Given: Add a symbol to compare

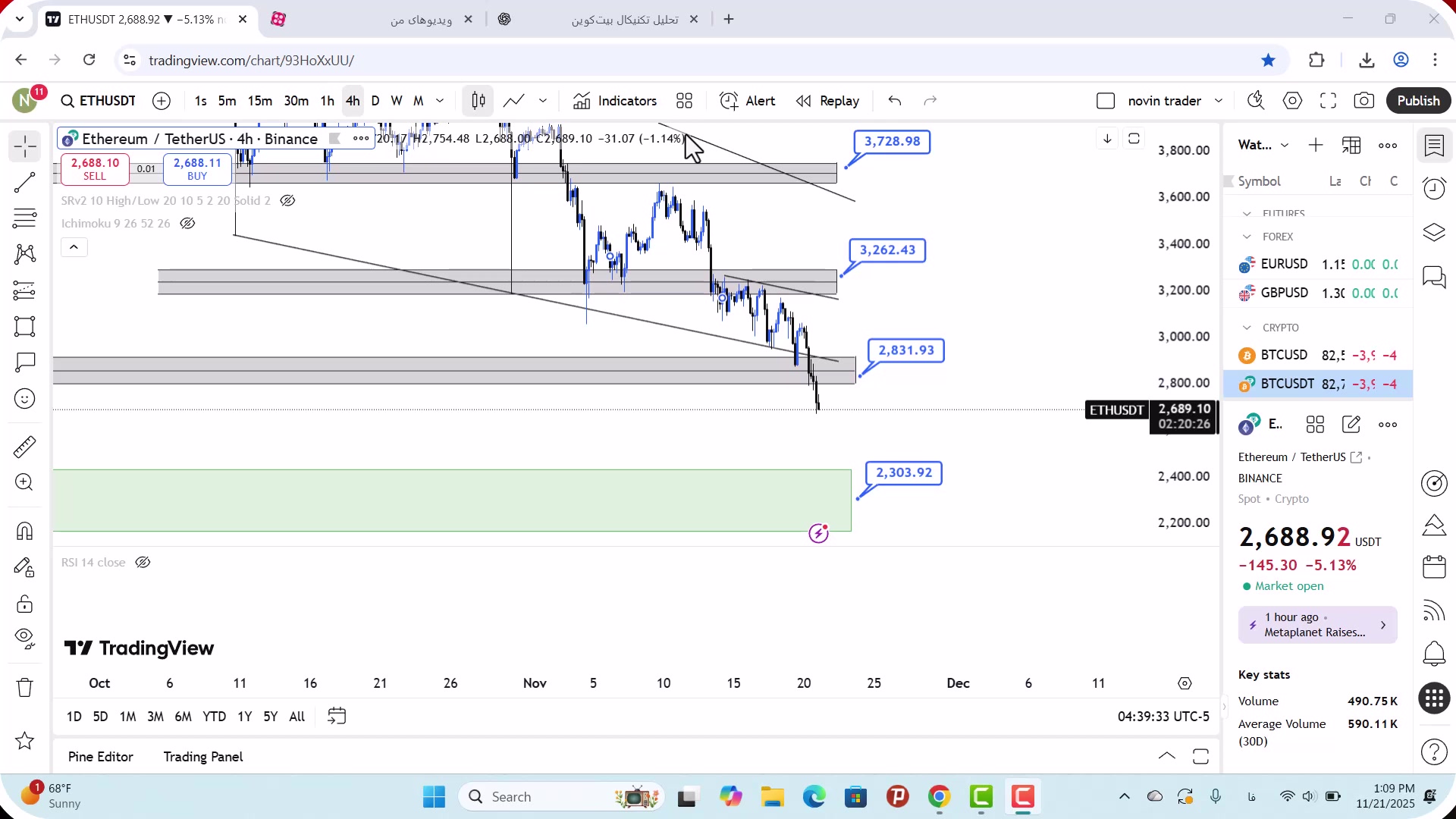Looking at the screenshot, I should pos(162,101).
